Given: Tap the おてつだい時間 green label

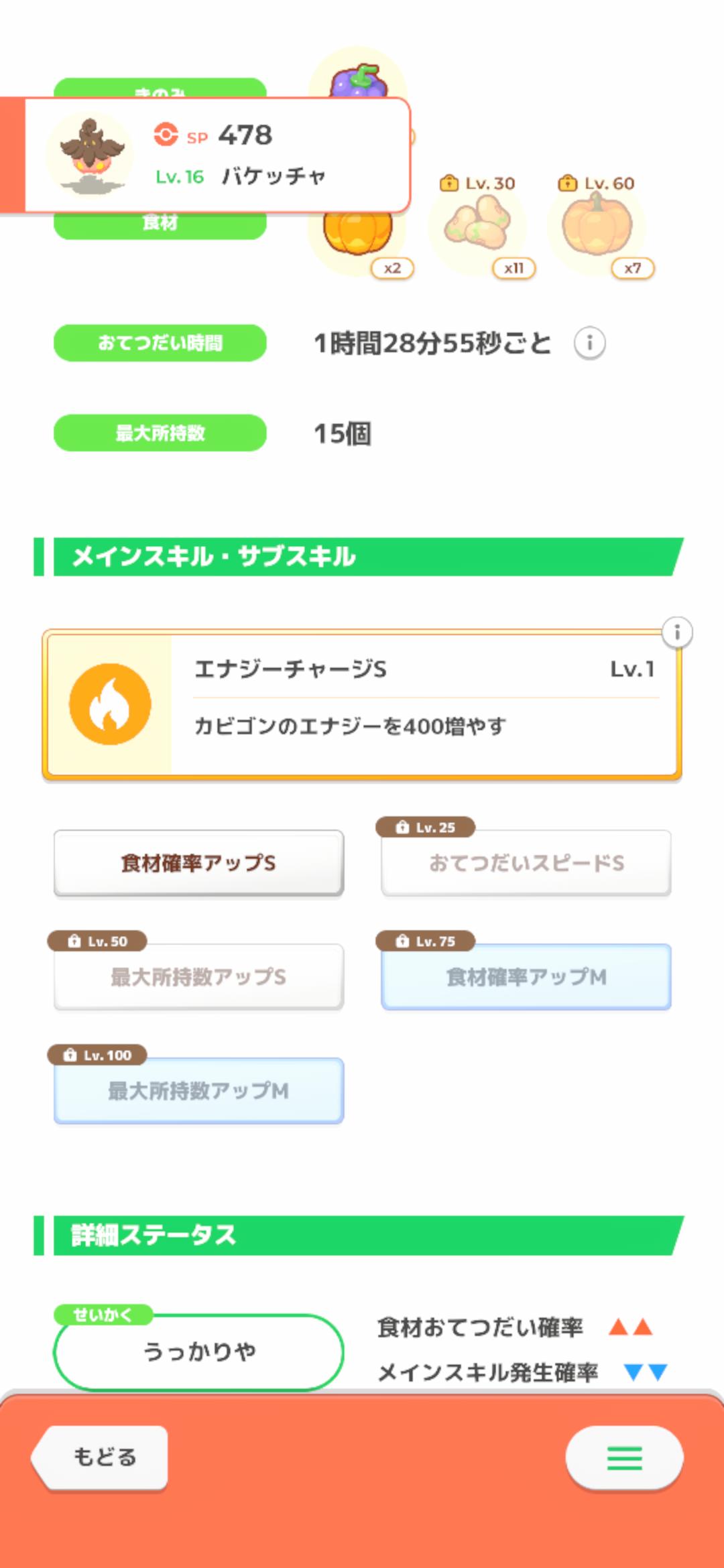Looking at the screenshot, I should 160,343.
